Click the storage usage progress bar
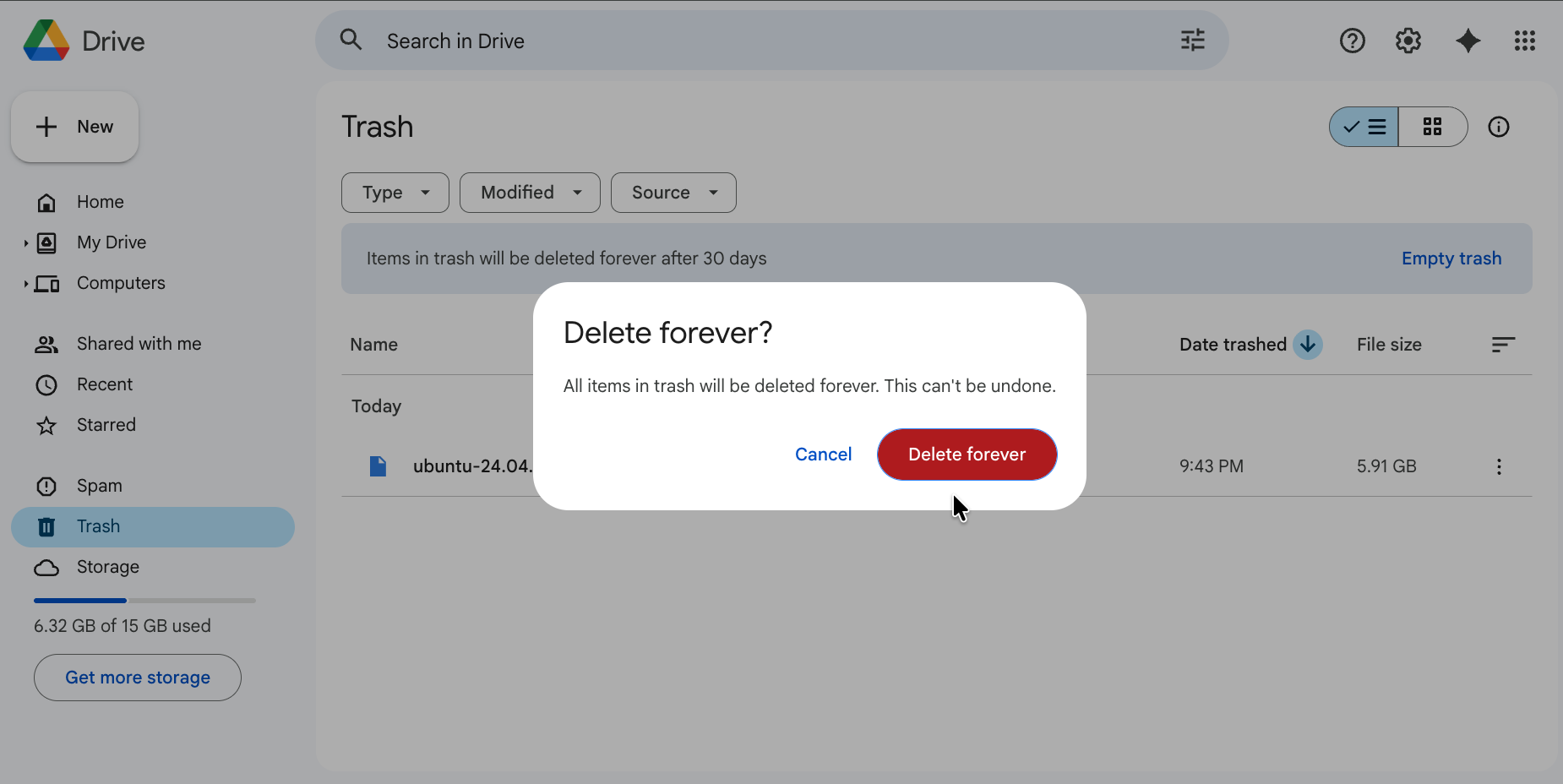This screenshot has width=1563, height=784. (144, 601)
